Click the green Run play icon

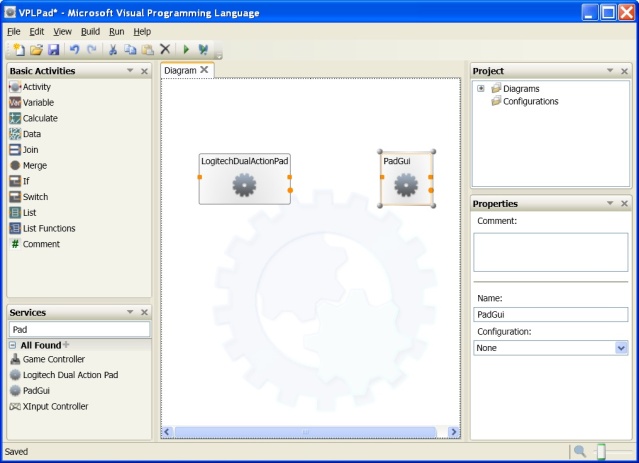[x=186, y=49]
